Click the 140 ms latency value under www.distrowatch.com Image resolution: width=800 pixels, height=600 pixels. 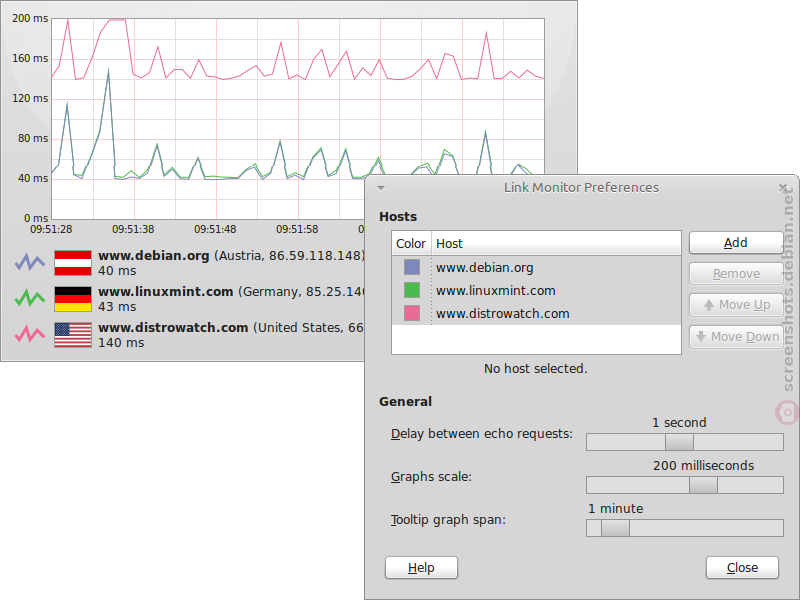(x=121, y=343)
